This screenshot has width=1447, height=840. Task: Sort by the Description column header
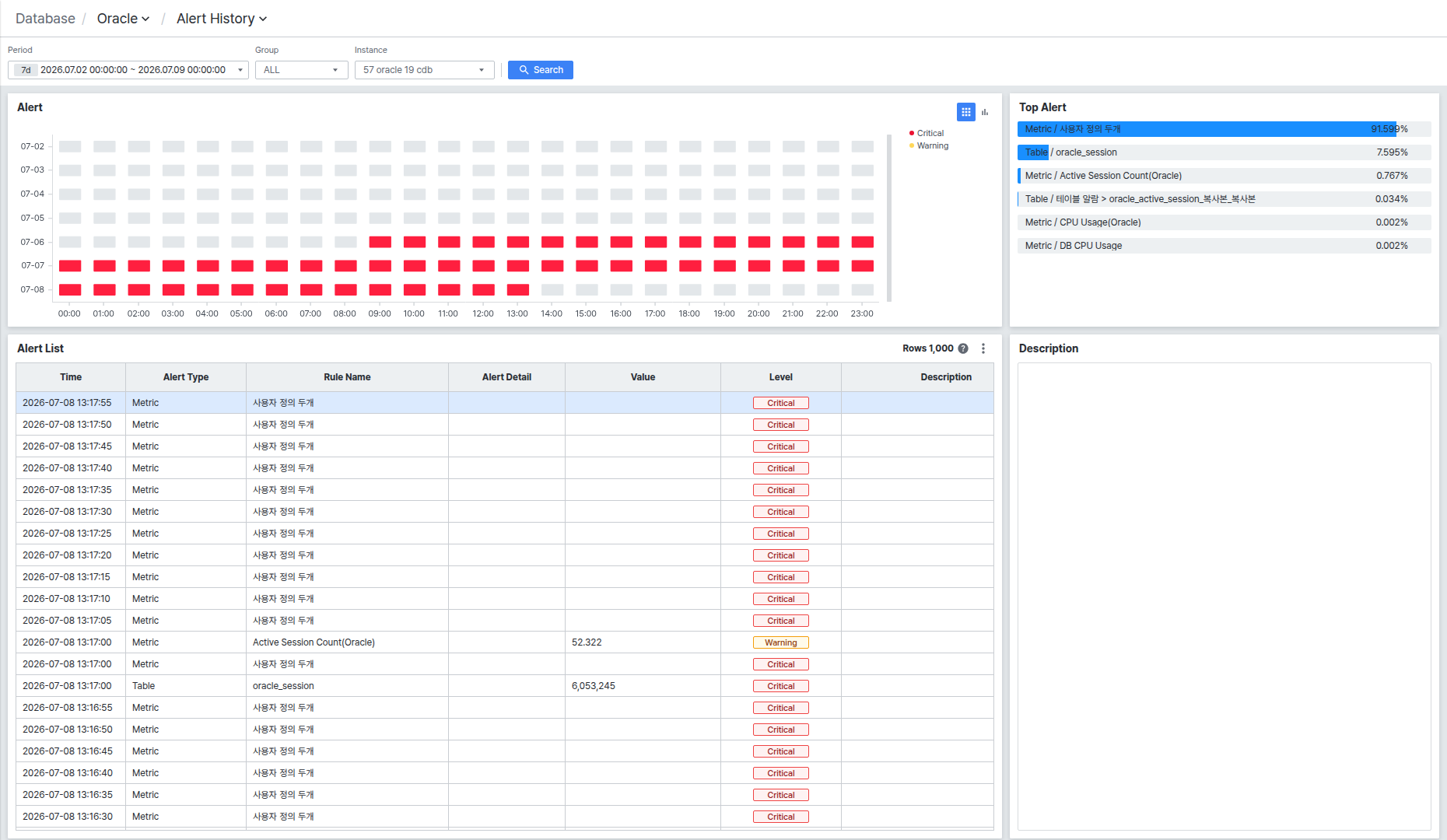pos(917,377)
